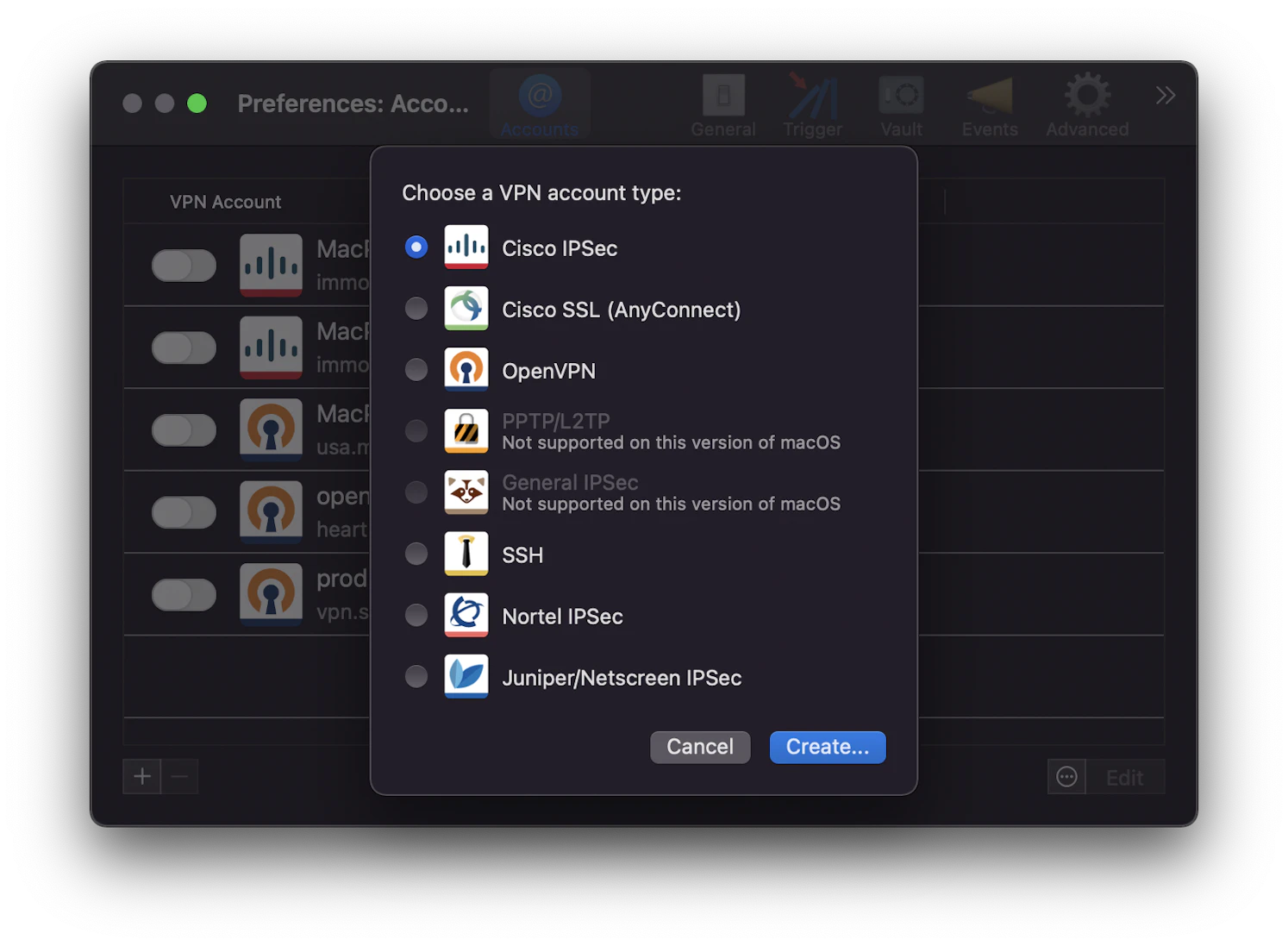Toggle the 'open' account switch

tap(184, 512)
